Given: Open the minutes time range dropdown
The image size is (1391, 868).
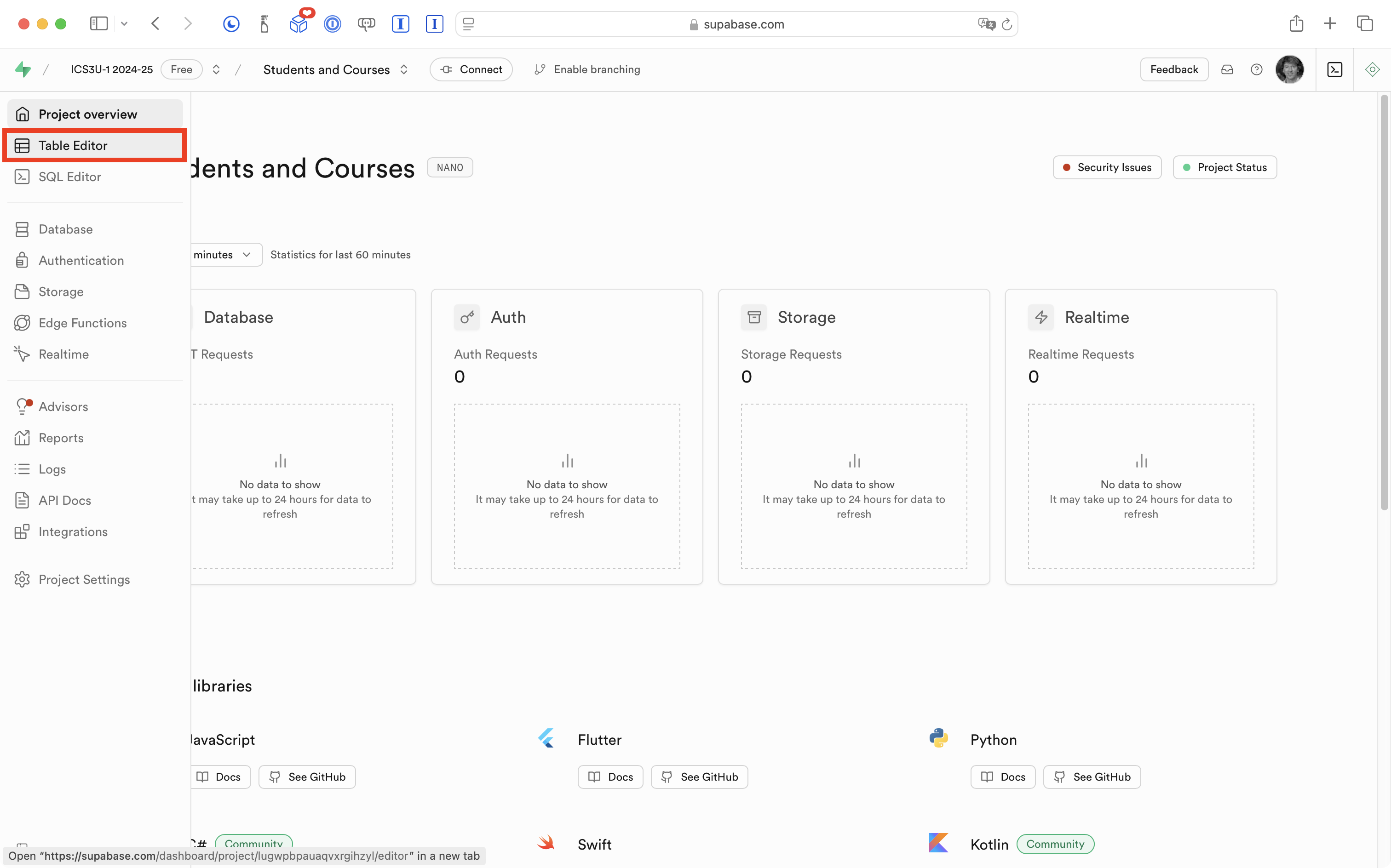Looking at the screenshot, I should click(x=224, y=254).
